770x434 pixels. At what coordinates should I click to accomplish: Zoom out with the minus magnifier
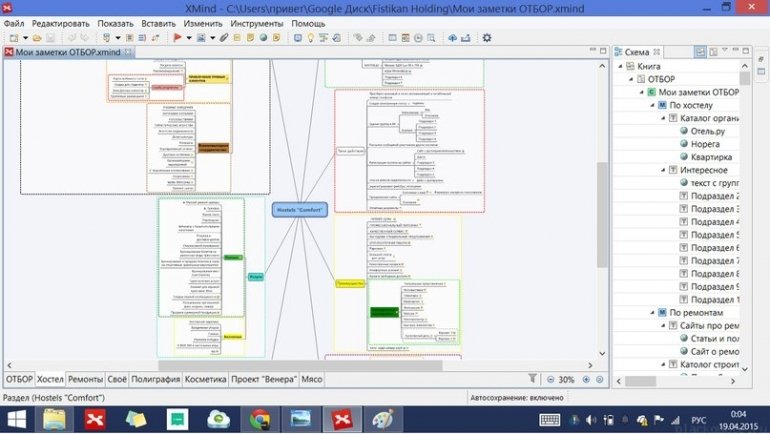point(550,380)
